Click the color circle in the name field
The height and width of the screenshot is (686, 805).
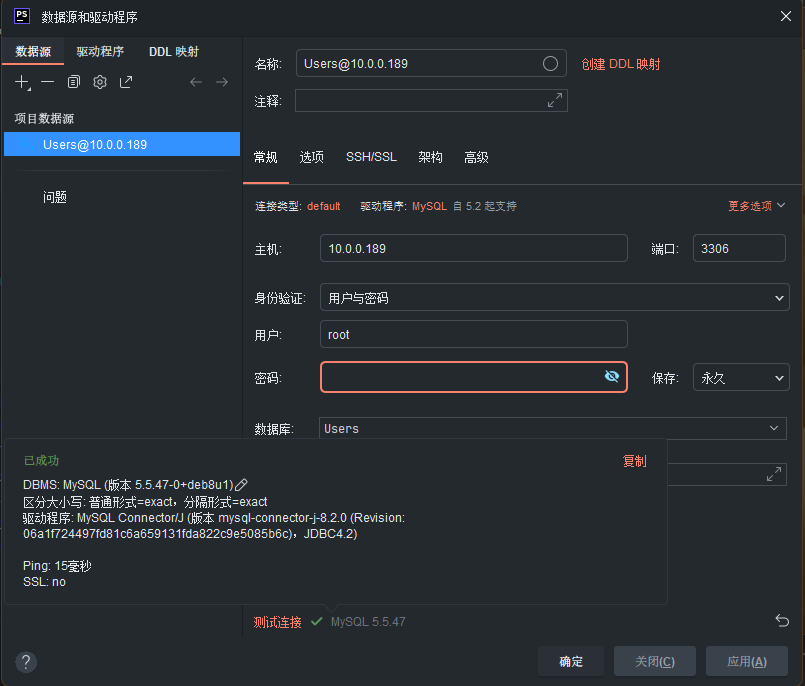(x=550, y=64)
